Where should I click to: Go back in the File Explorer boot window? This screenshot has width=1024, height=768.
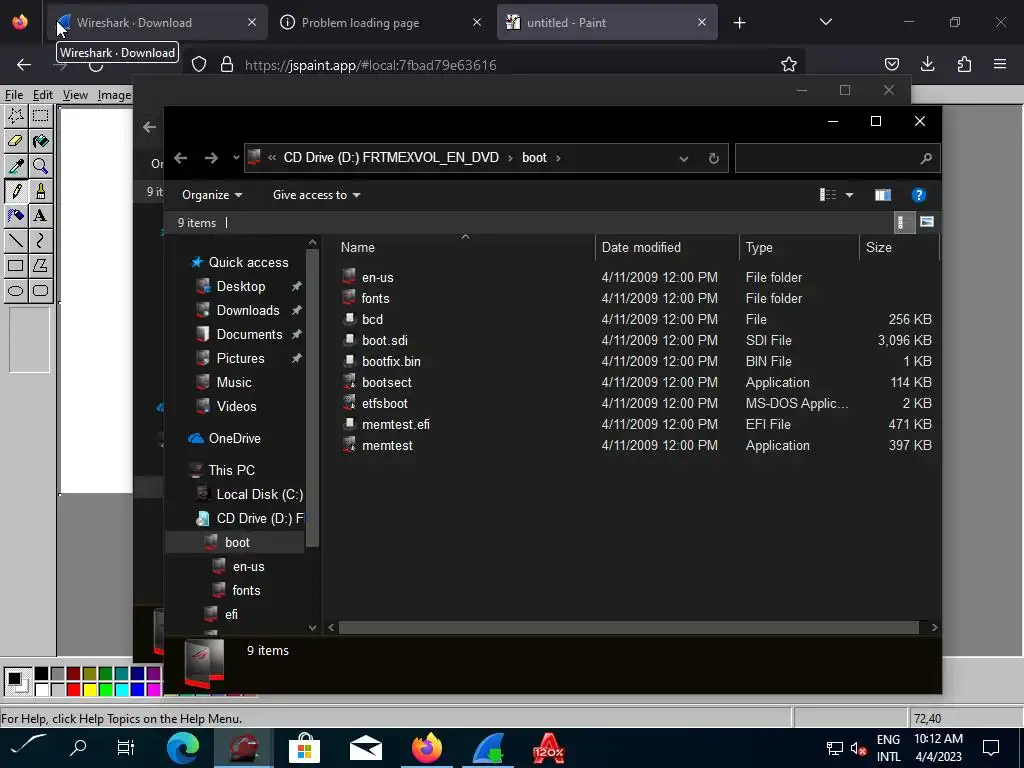(x=181, y=158)
